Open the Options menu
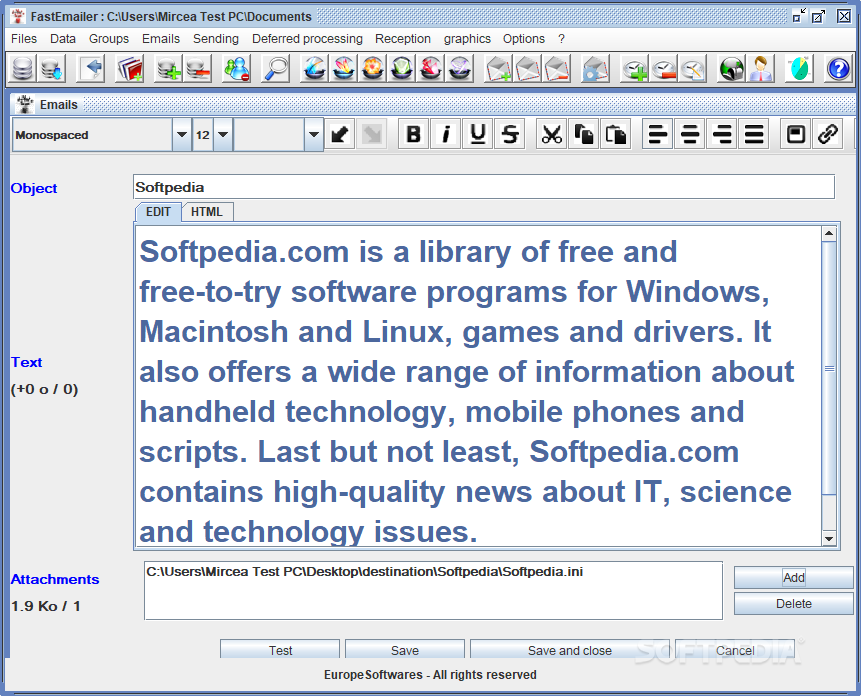The height and width of the screenshot is (696, 861). click(524, 39)
